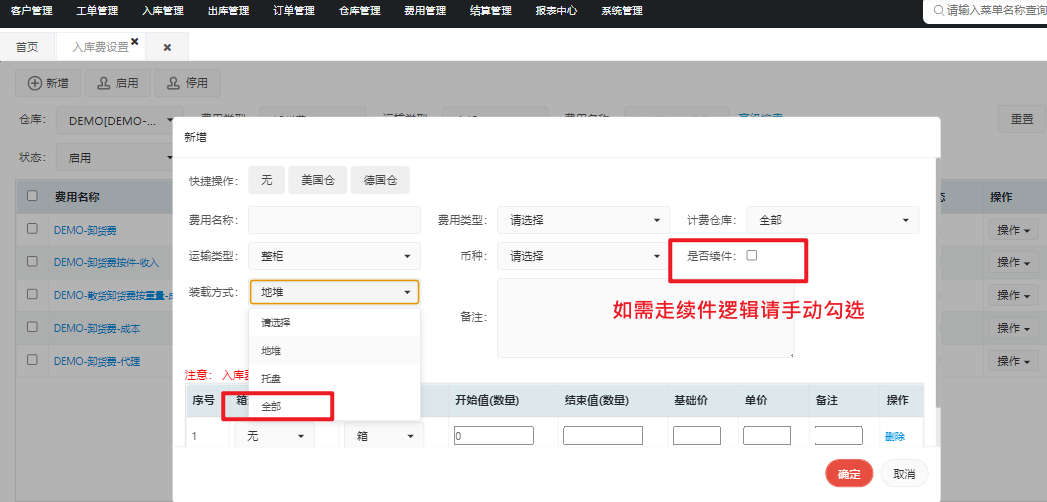
Task: Open the DEMO-卸货费-代理 link
Action: 97,361
